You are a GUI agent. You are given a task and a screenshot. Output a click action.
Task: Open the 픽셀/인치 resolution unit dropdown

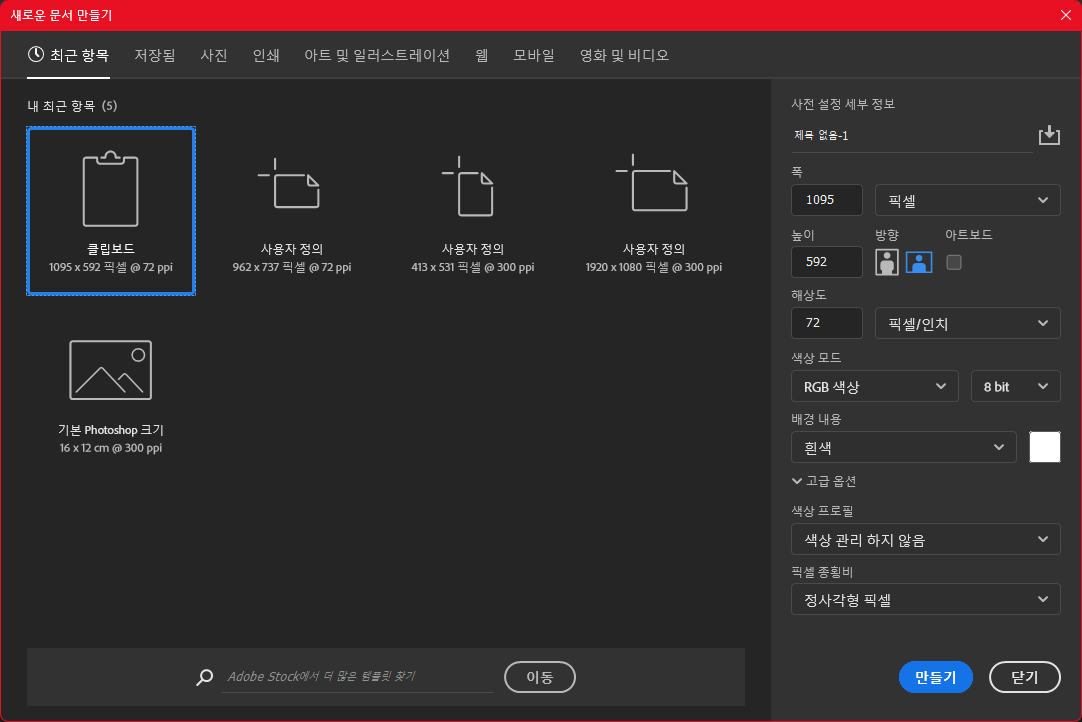(x=967, y=323)
